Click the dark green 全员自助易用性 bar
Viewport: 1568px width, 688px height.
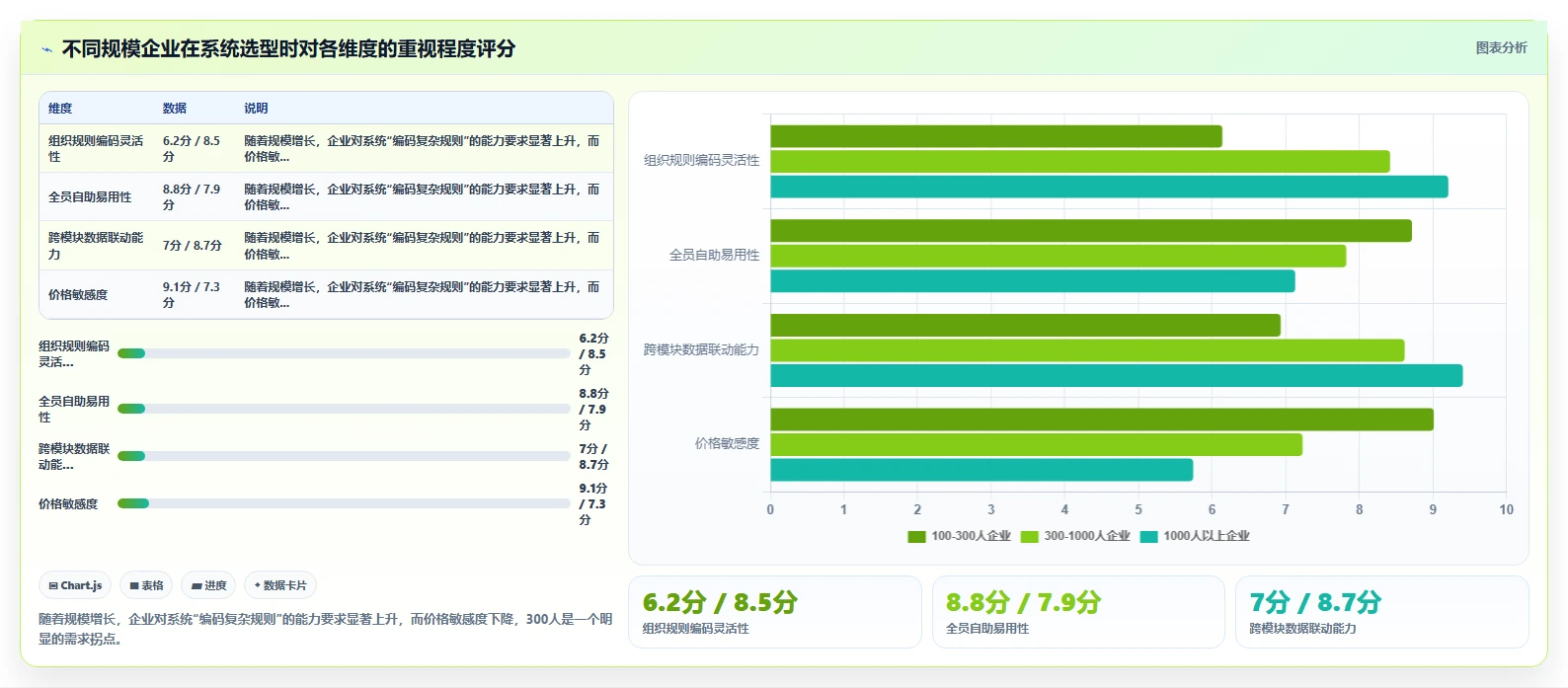click(x=1090, y=231)
